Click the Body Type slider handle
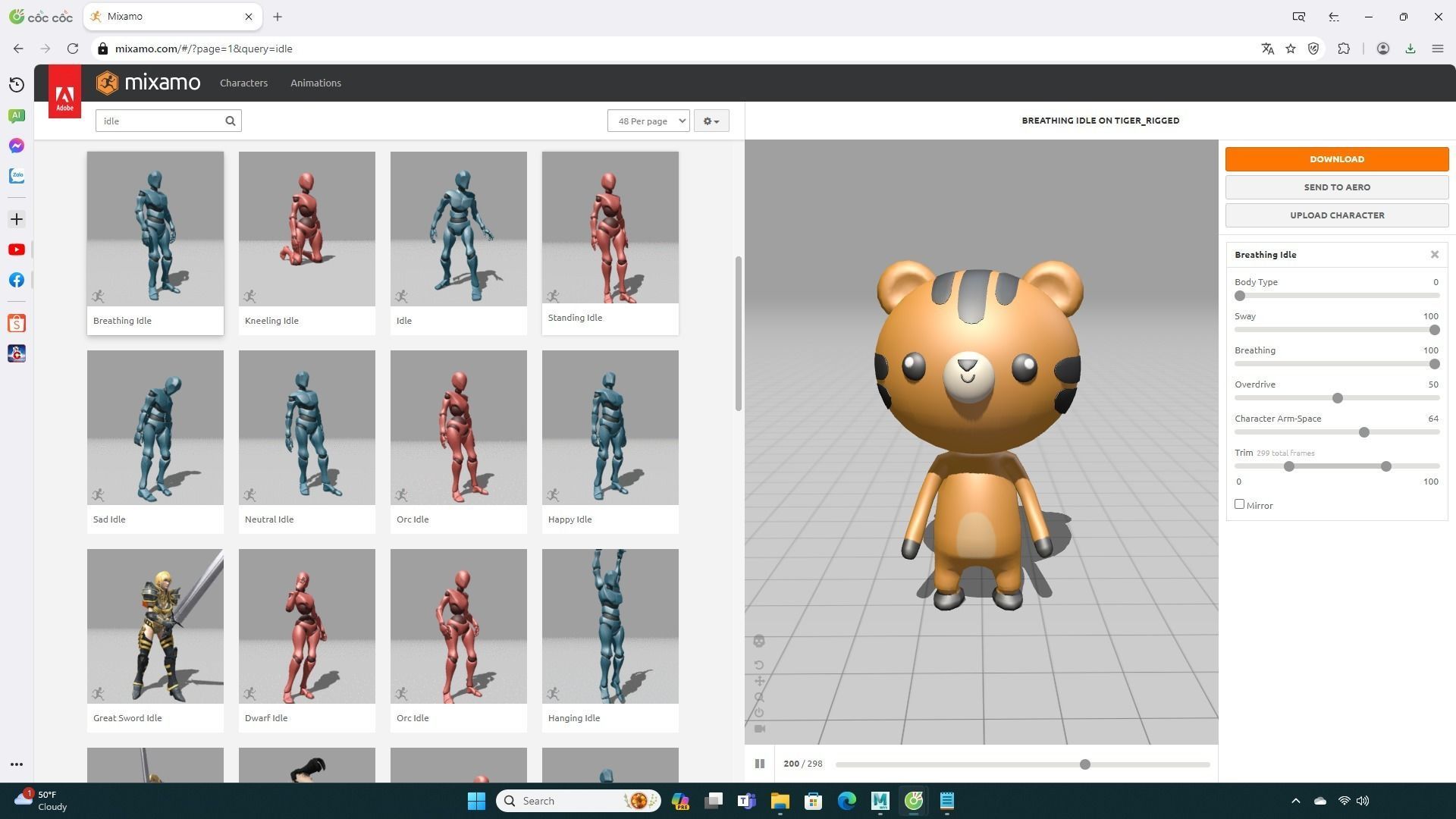The width and height of the screenshot is (1456, 819). (1240, 296)
